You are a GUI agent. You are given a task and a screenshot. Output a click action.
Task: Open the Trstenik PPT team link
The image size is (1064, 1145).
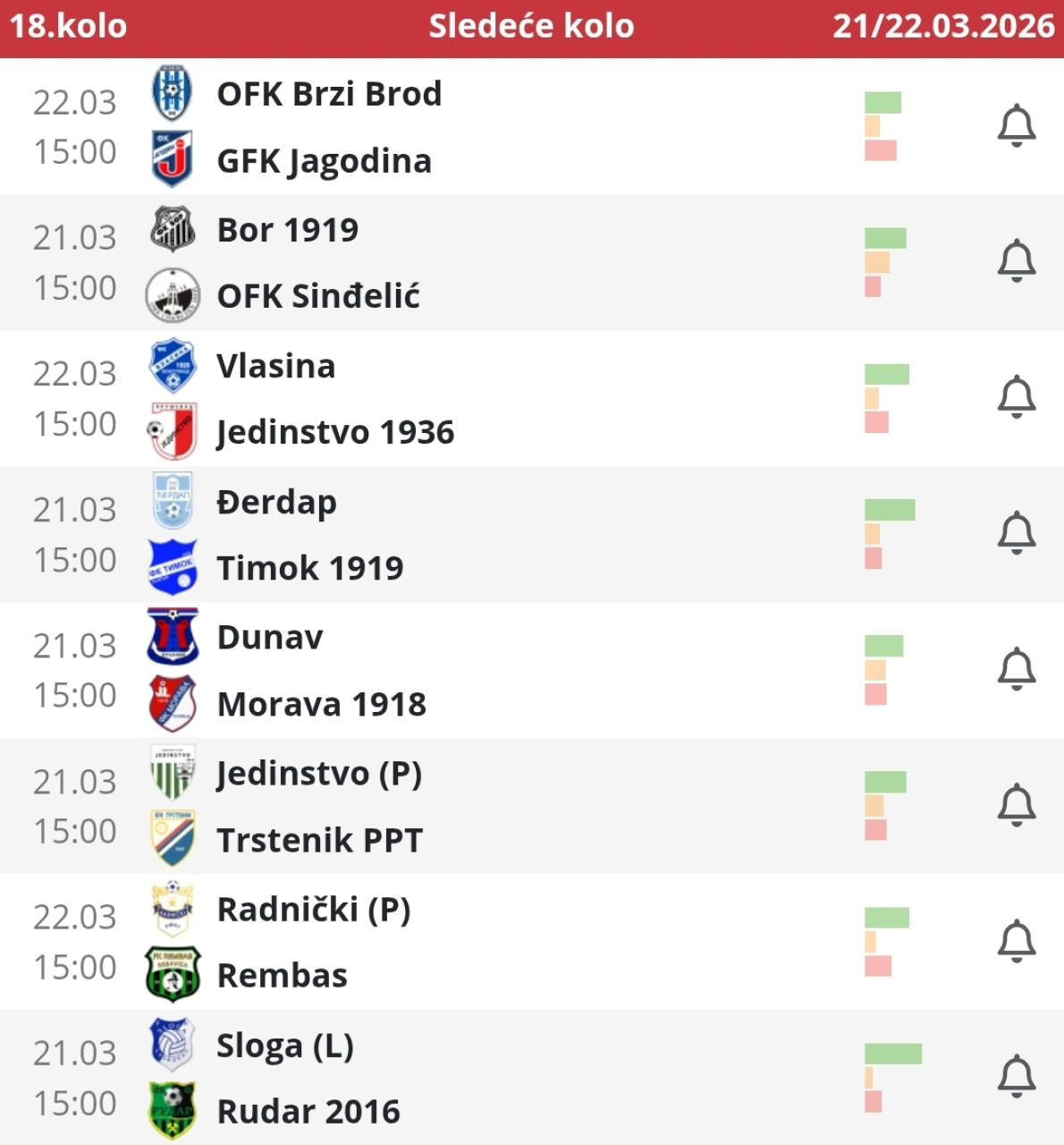pyautogui.click(x=319, y=840)
